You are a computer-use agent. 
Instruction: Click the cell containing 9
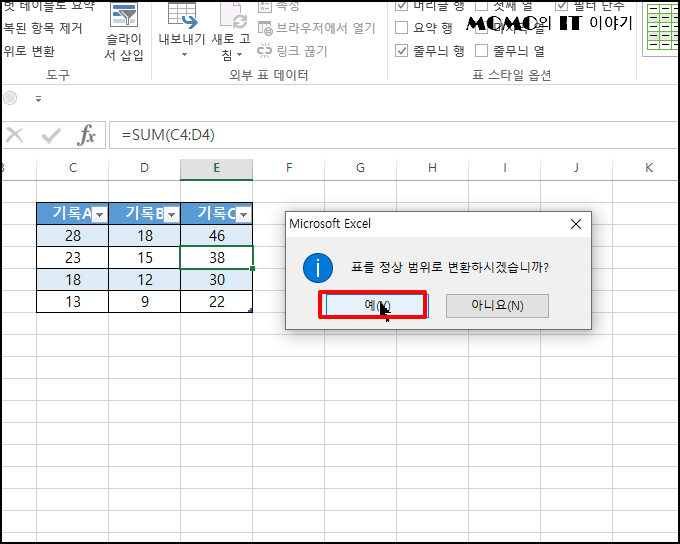pyautogui.click(x=144, y=301)
